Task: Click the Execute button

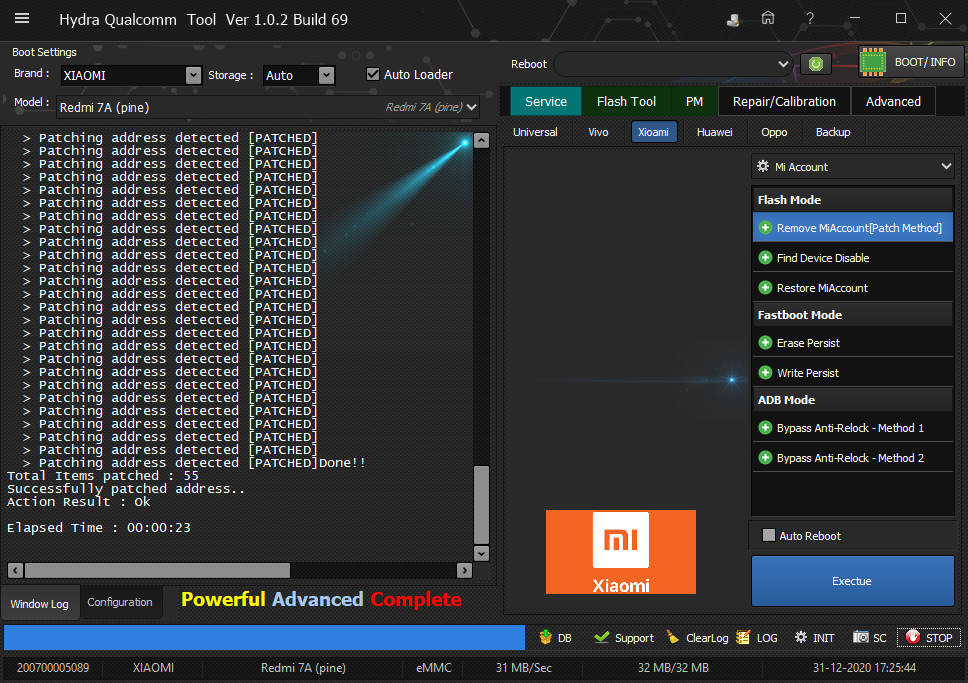Action: (x=853, y=580)
